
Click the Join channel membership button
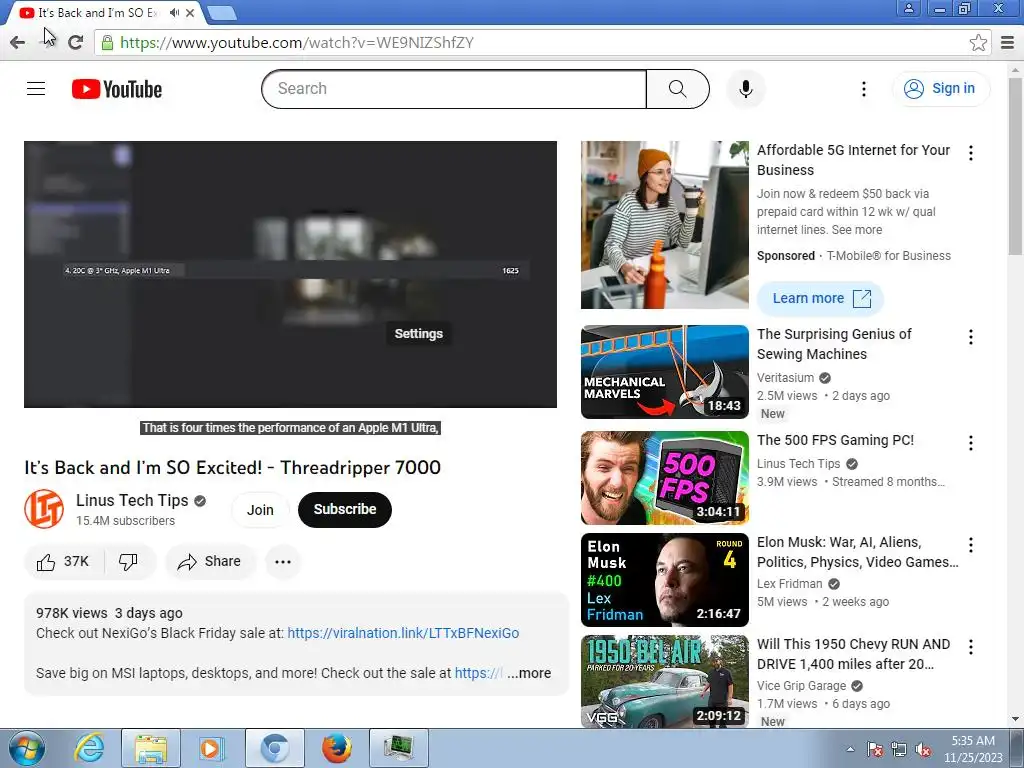[x=260, y=510]
